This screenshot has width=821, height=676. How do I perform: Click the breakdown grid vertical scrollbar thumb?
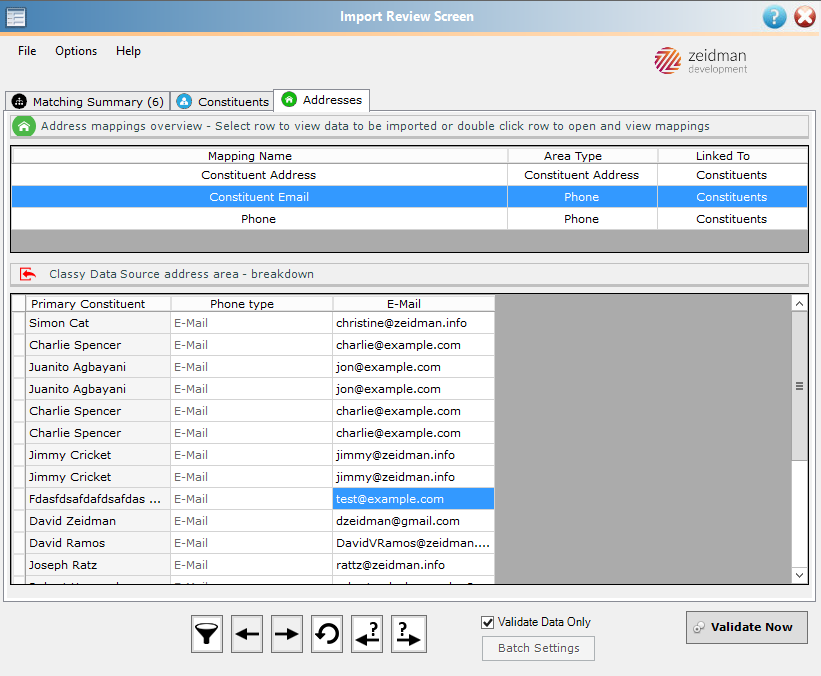pos(799,386)
